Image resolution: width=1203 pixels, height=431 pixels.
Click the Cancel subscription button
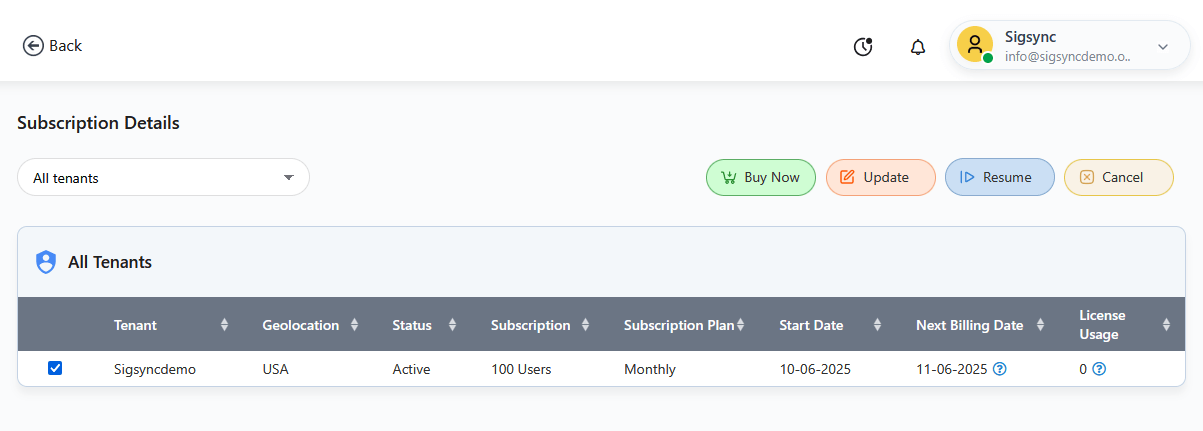(1118, 177)
